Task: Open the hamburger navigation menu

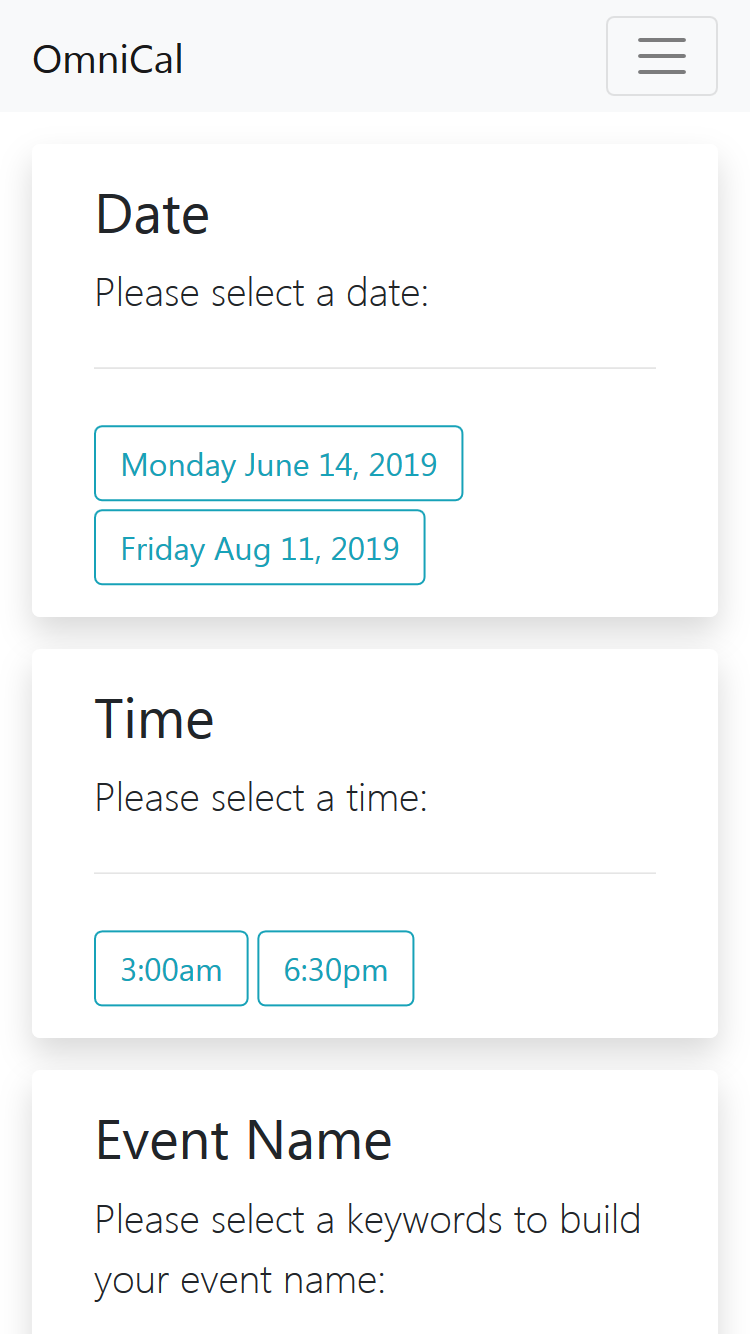Action: tap(662, 56)
